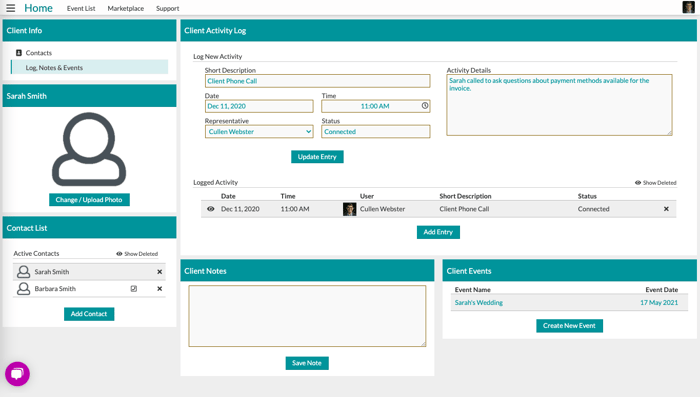Open Marketplace menu item
This screenshot has height=397, width=700.
pyautogui.click(x=125, y=8)
